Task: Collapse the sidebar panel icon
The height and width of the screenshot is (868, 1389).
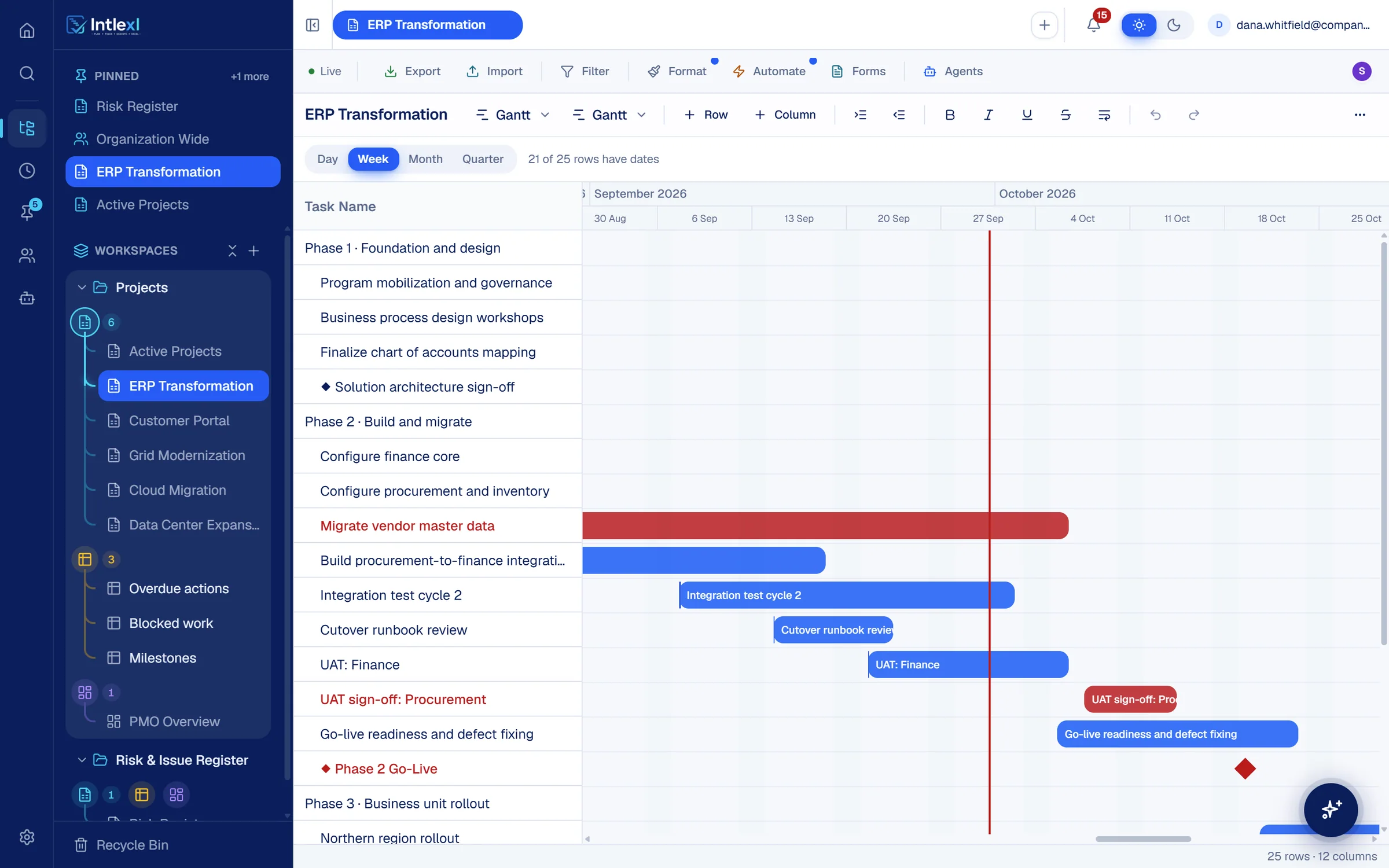Action: click(313, 25)
